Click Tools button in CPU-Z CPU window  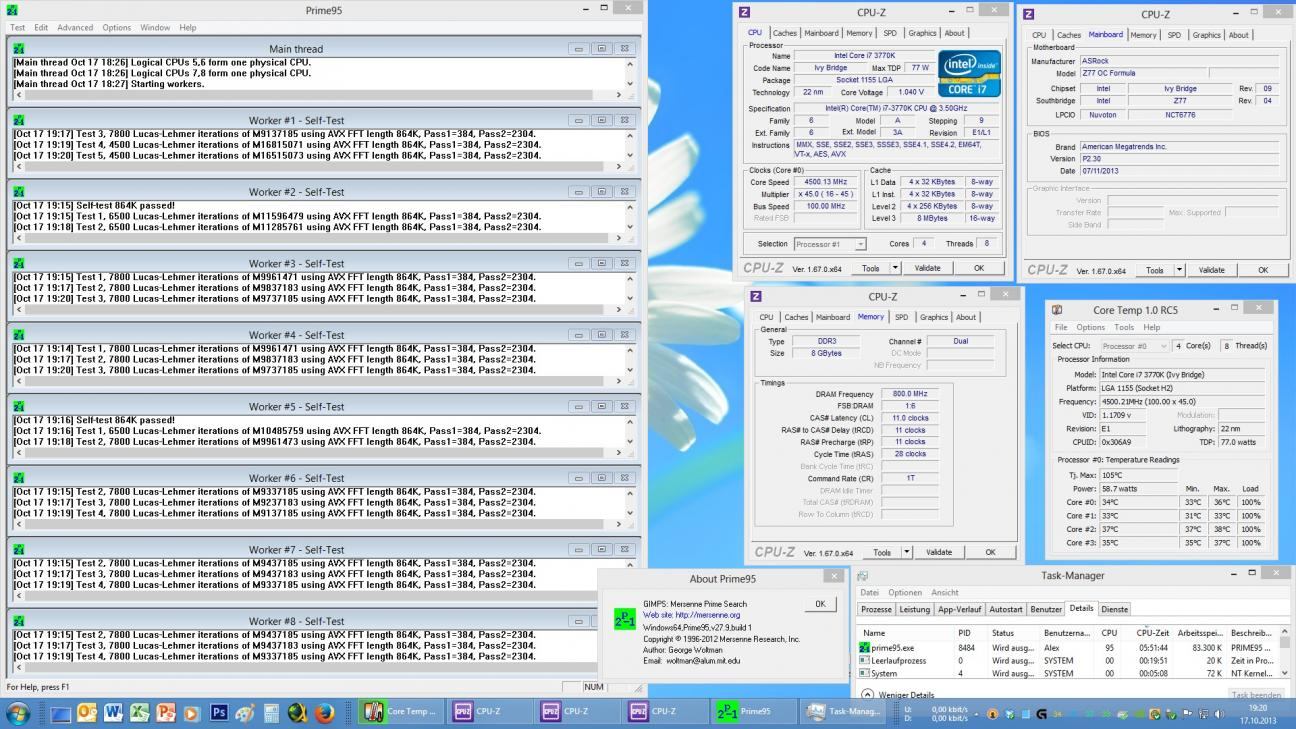(870, 268)
